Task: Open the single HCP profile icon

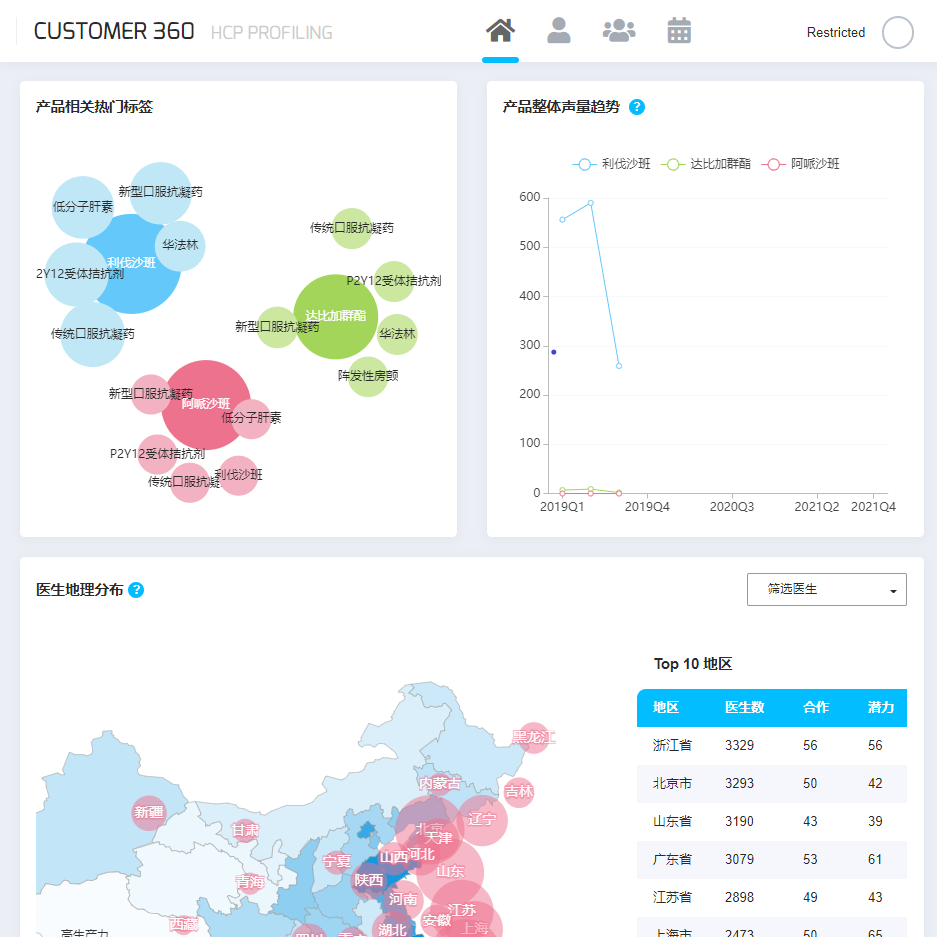Action: 559,29
